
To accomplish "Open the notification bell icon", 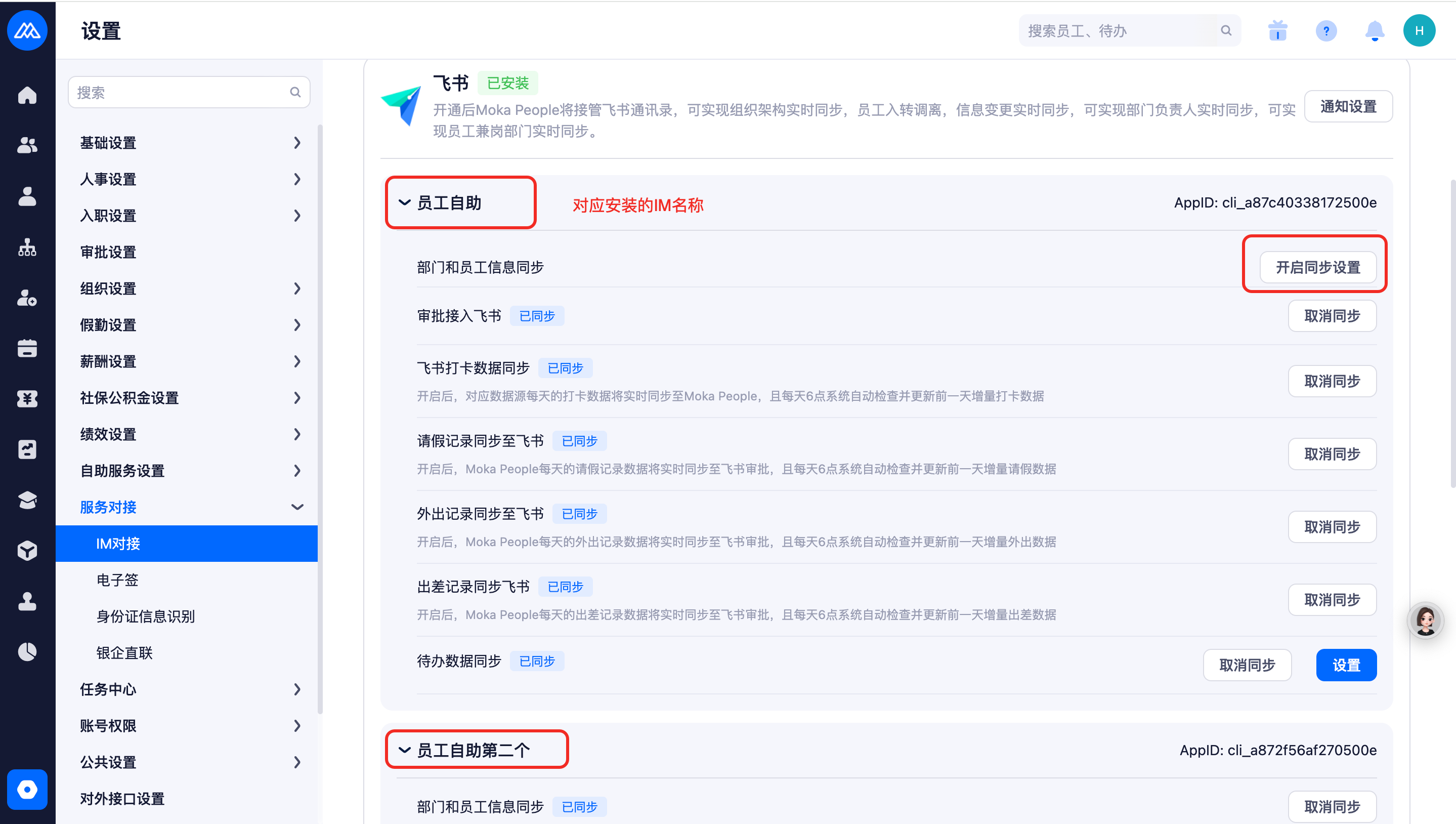I will [1375, 30].
